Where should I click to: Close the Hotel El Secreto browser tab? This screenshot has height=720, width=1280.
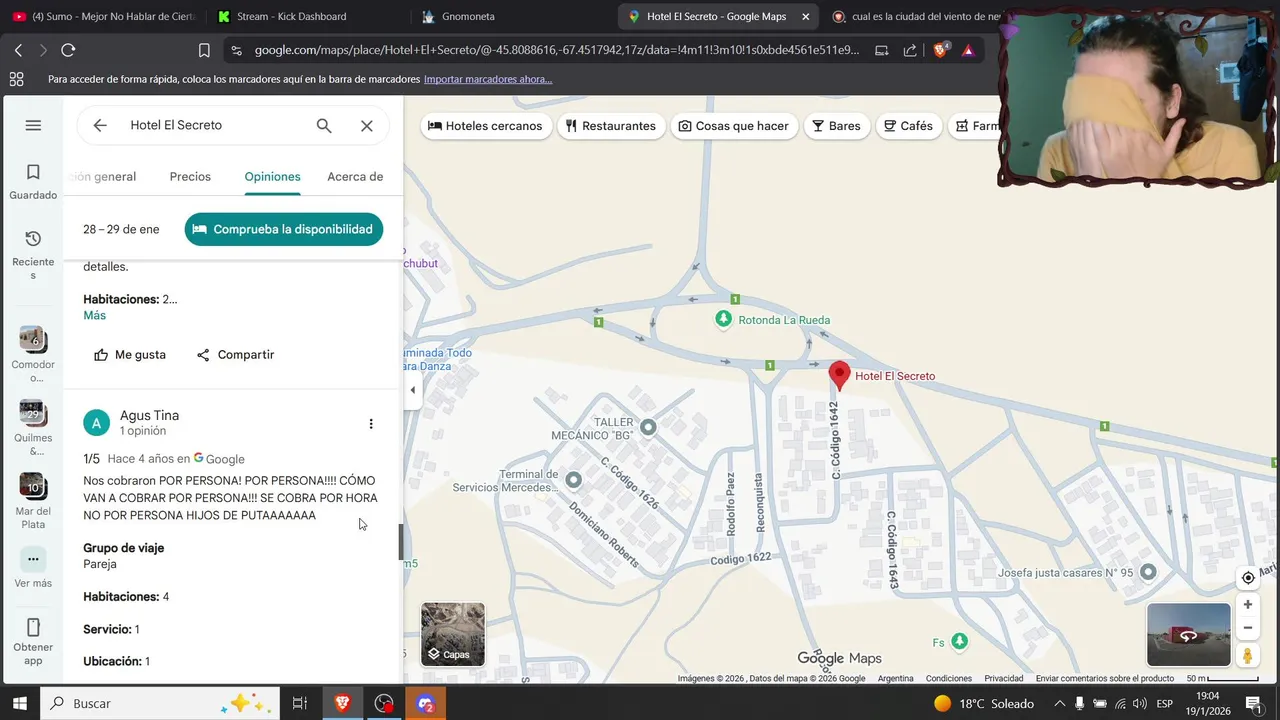[x=806, y=17]
